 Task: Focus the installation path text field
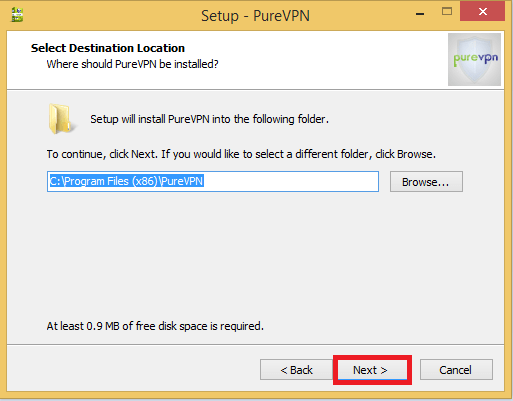point(213,182)
